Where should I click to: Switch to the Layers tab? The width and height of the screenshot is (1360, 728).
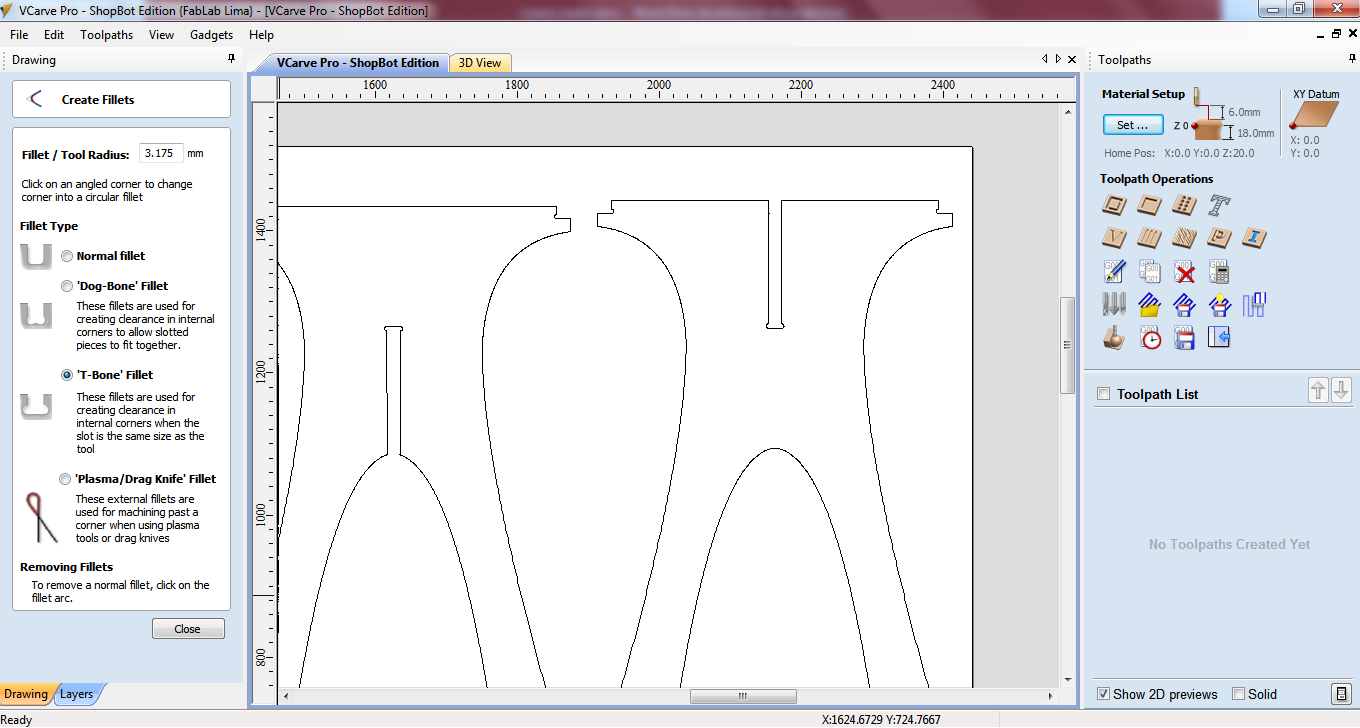pos(77,694)
